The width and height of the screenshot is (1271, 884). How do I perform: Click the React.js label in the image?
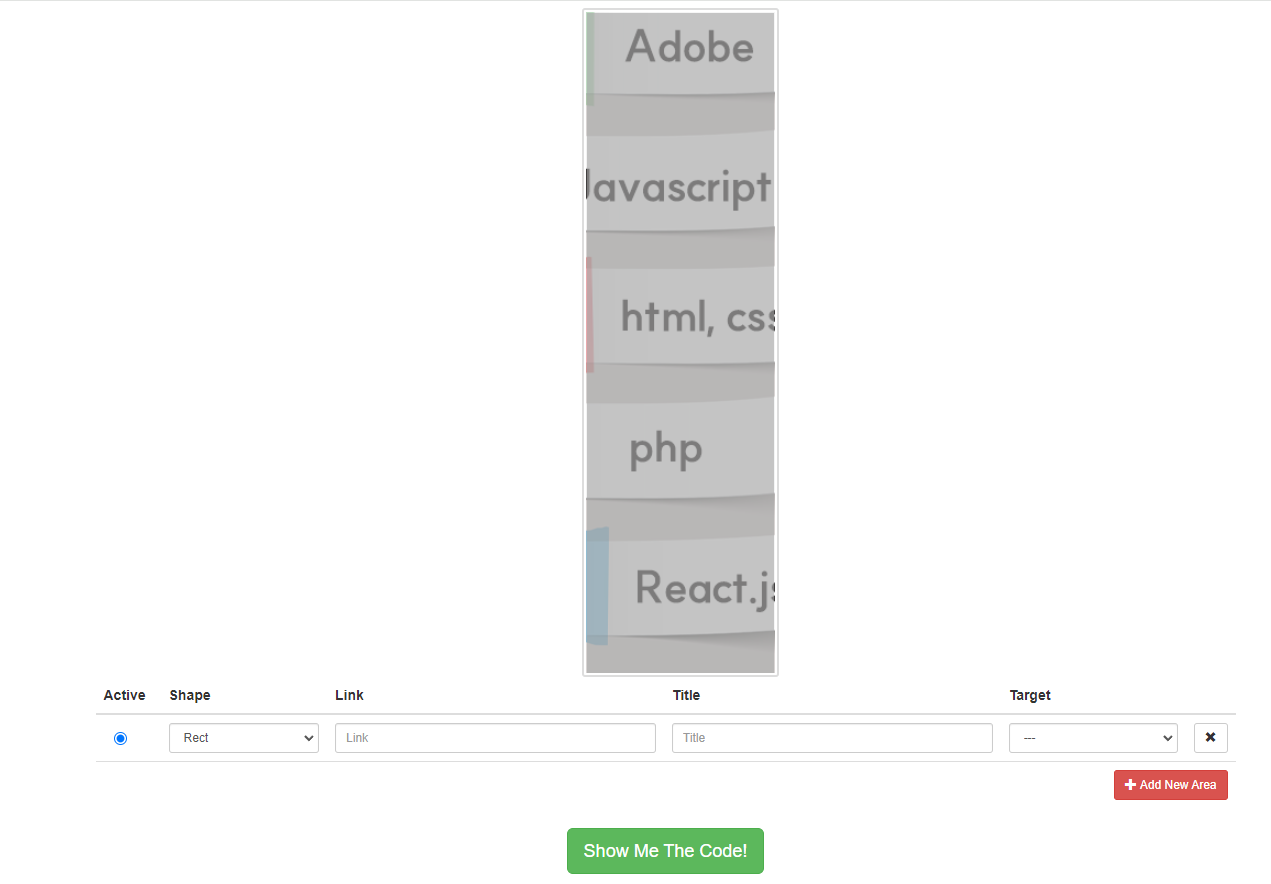pyautogui.click(x=705, y=587)
